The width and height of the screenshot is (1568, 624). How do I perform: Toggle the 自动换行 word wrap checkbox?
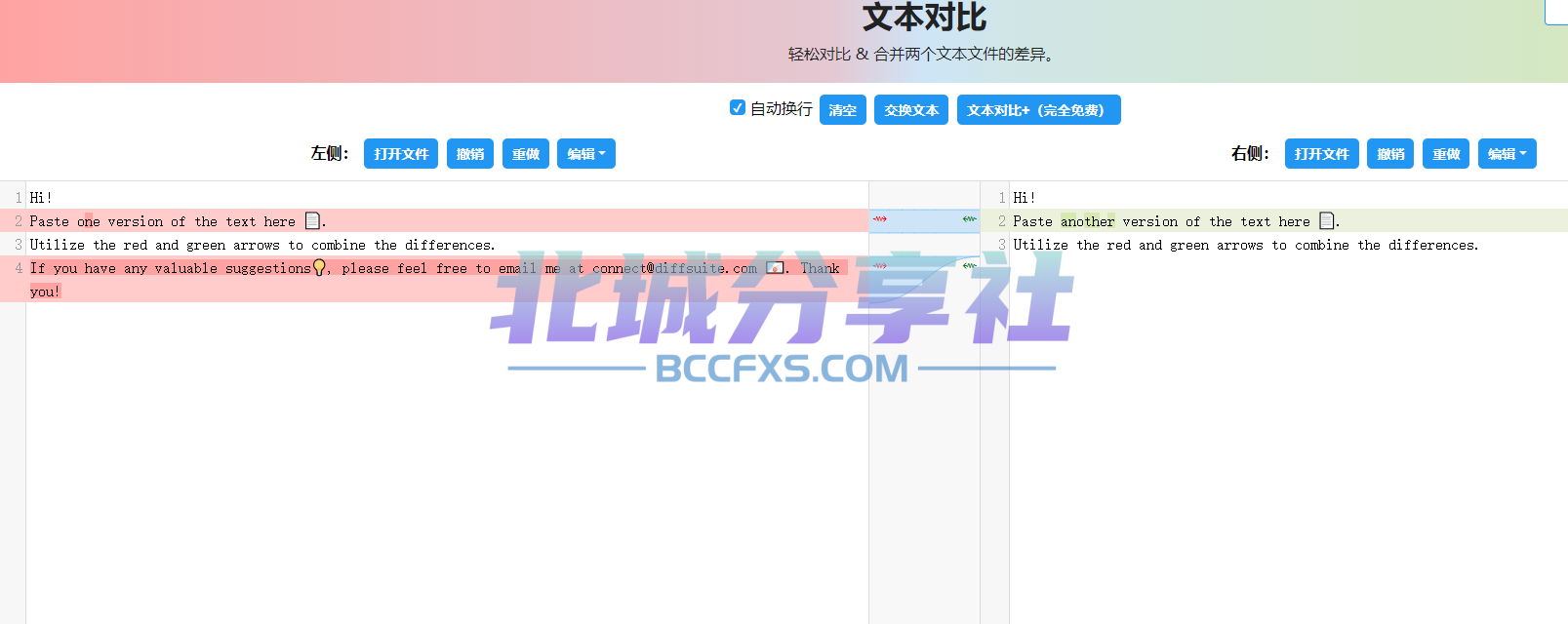pyautogui.click(x=738, y=107)
